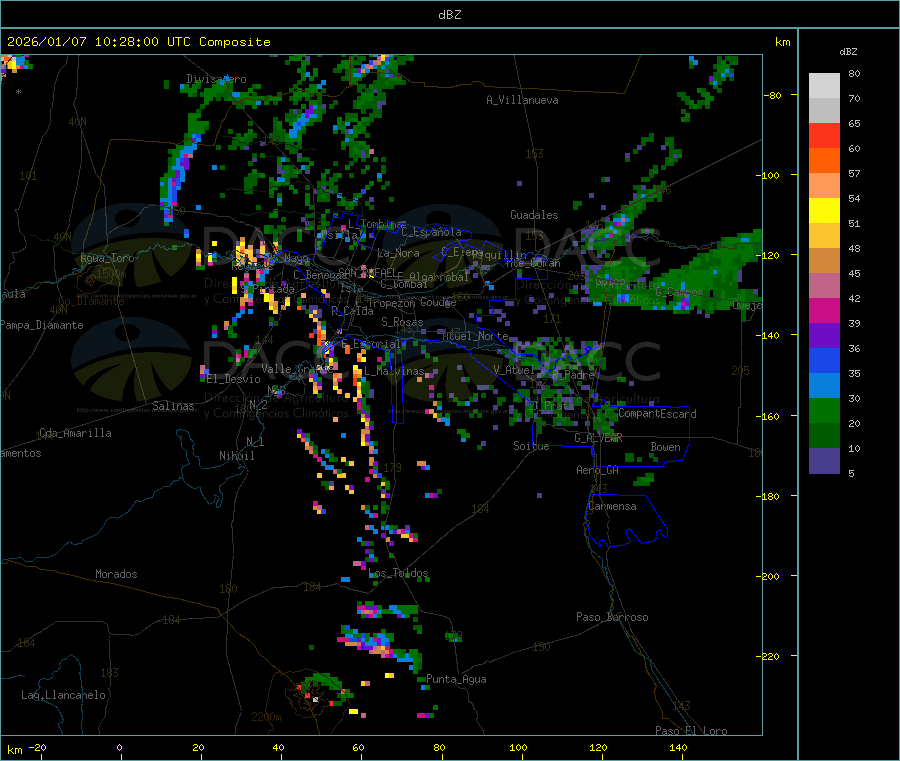Click the slate 5-10 dBZ legend swatch

click(x=824, y=461)
